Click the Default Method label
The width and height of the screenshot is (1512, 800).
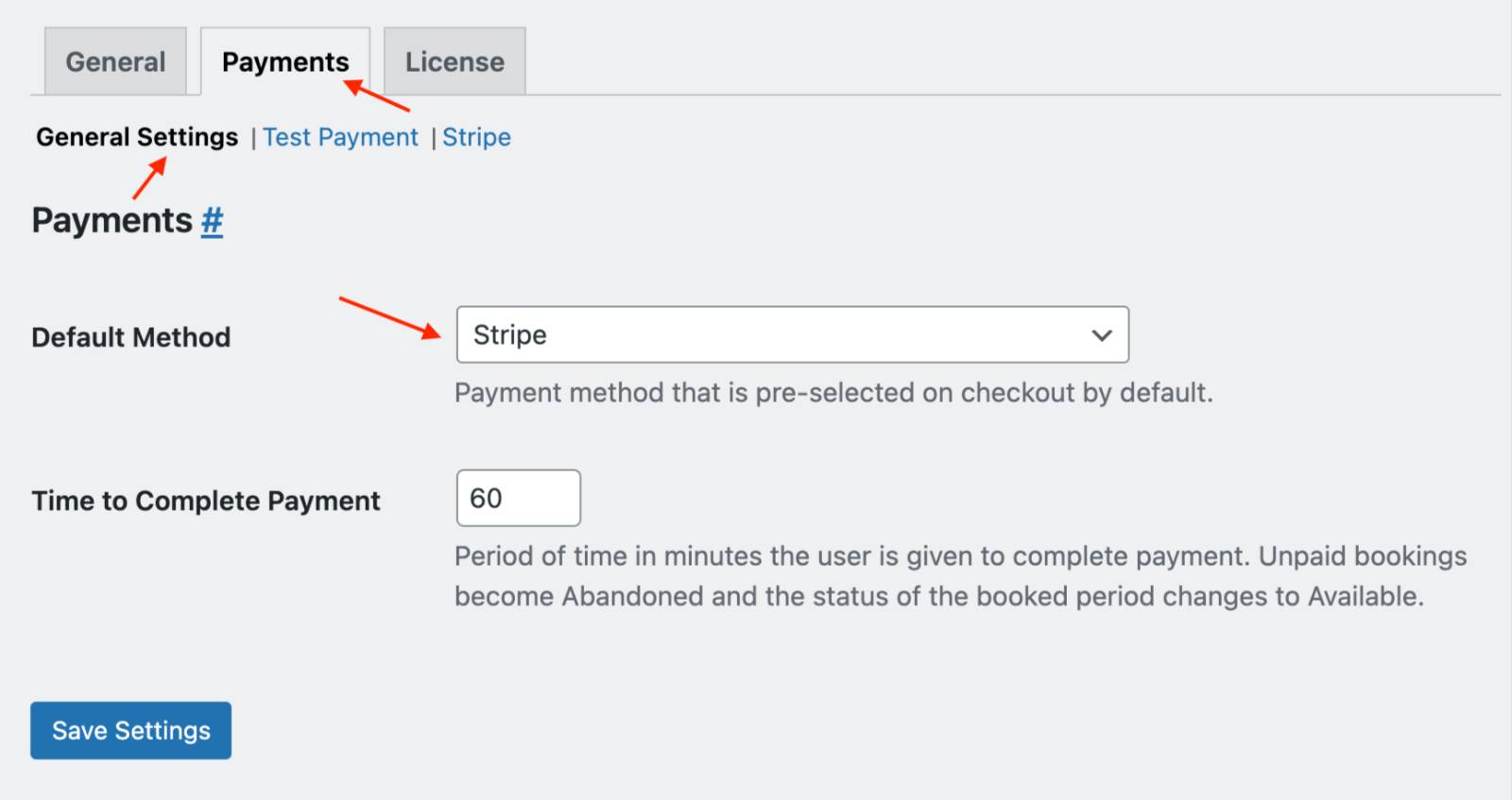(131, 337)
